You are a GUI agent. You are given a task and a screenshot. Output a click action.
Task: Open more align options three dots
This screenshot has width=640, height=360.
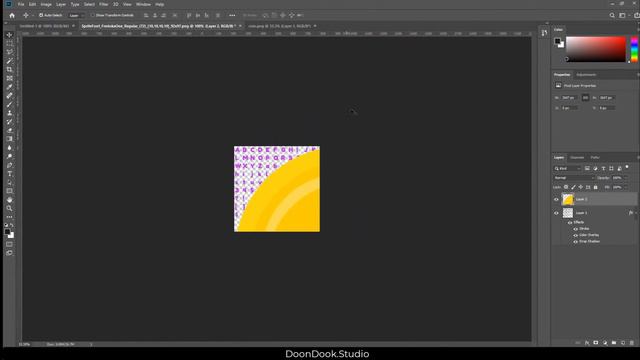(232, 16)
